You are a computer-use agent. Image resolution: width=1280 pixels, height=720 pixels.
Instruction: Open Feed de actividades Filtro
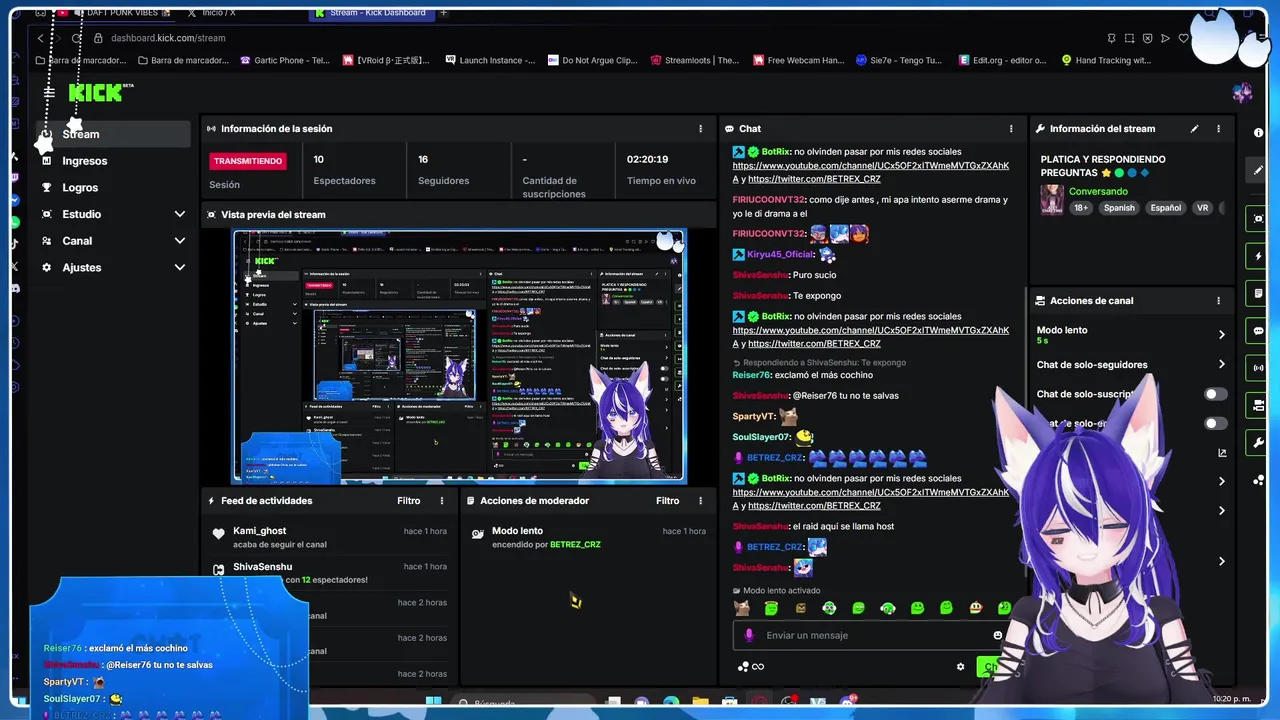tap(409, 501)
